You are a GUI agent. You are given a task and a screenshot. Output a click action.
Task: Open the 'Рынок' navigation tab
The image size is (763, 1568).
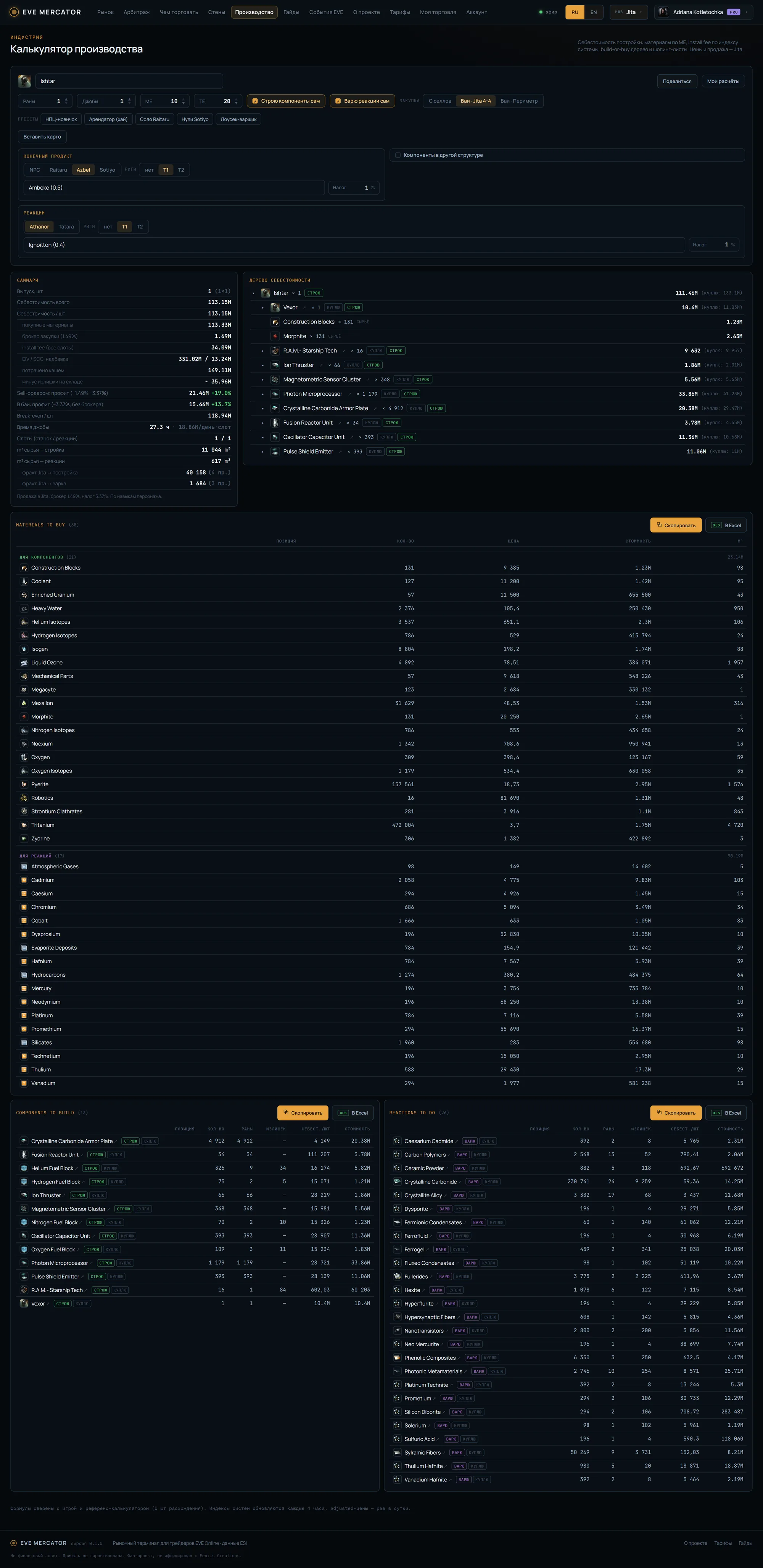coord(105,12)
